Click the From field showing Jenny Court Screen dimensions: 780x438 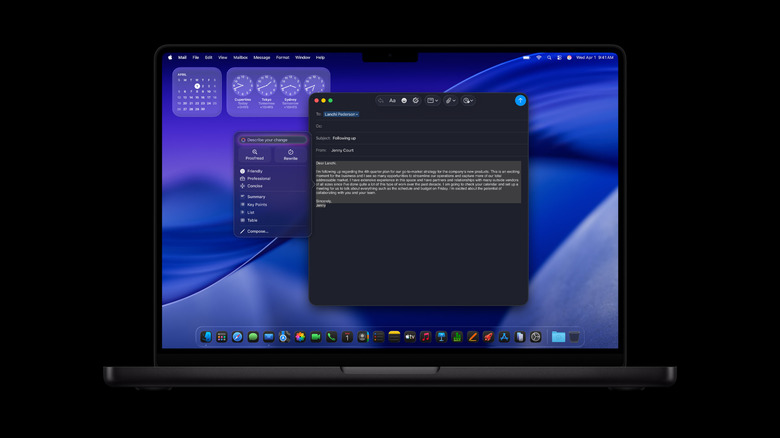point(418,150)
